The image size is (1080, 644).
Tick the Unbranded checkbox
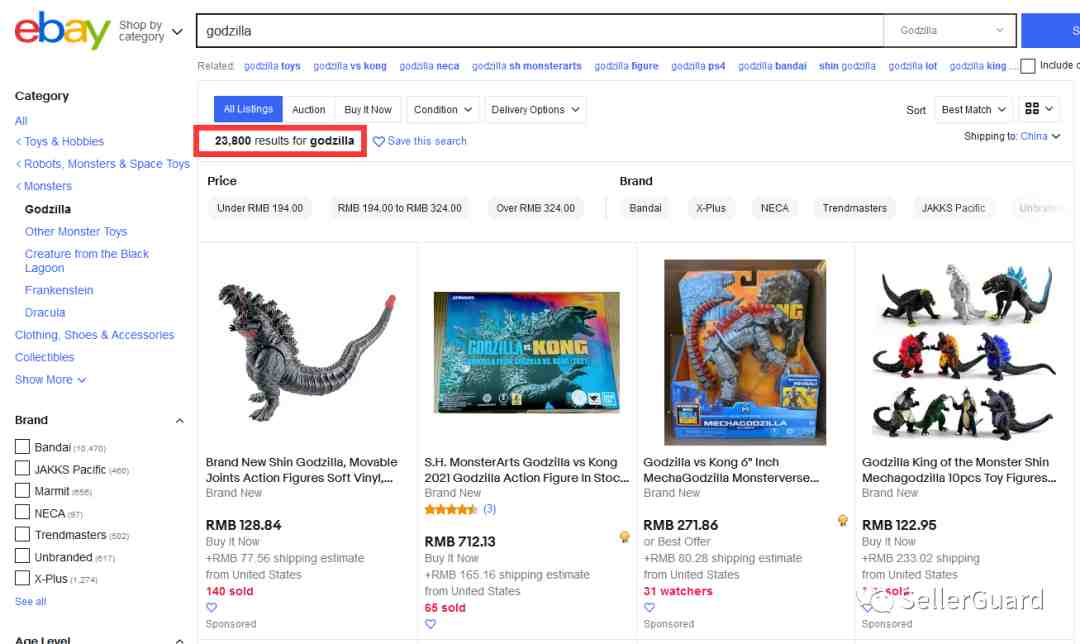22,556
